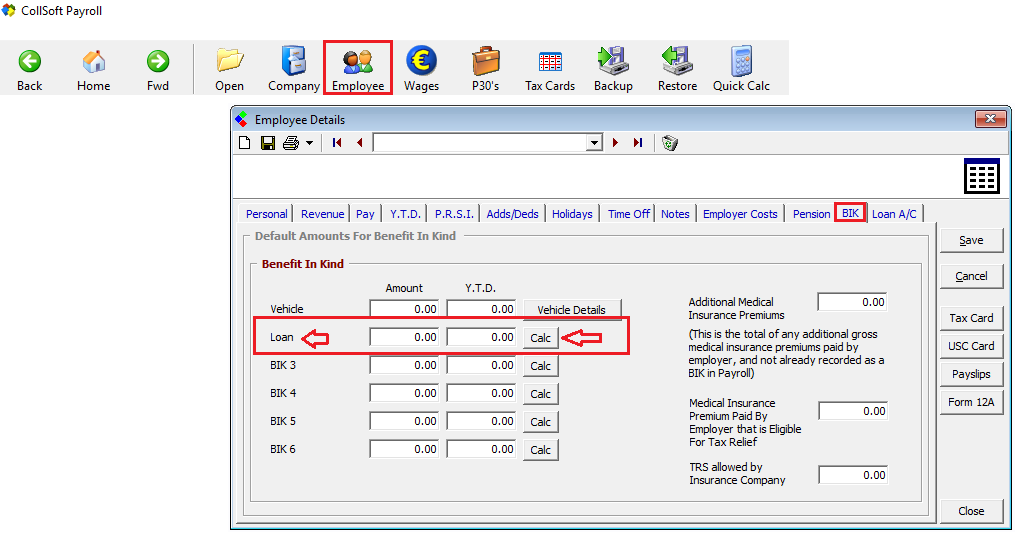
Task: Switch to the Revenue tab
Action: pos(322,213)
